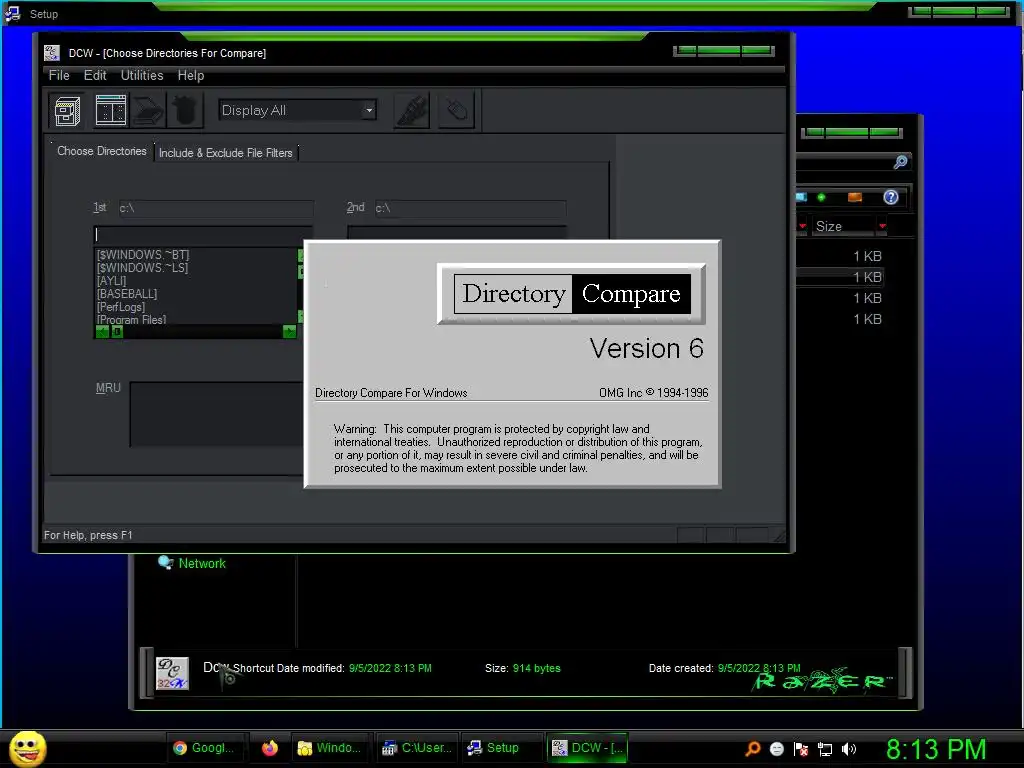The width and height of the screenshot is (1024, 768).
Task: Click the MRU list box
Action: [216, 415]
